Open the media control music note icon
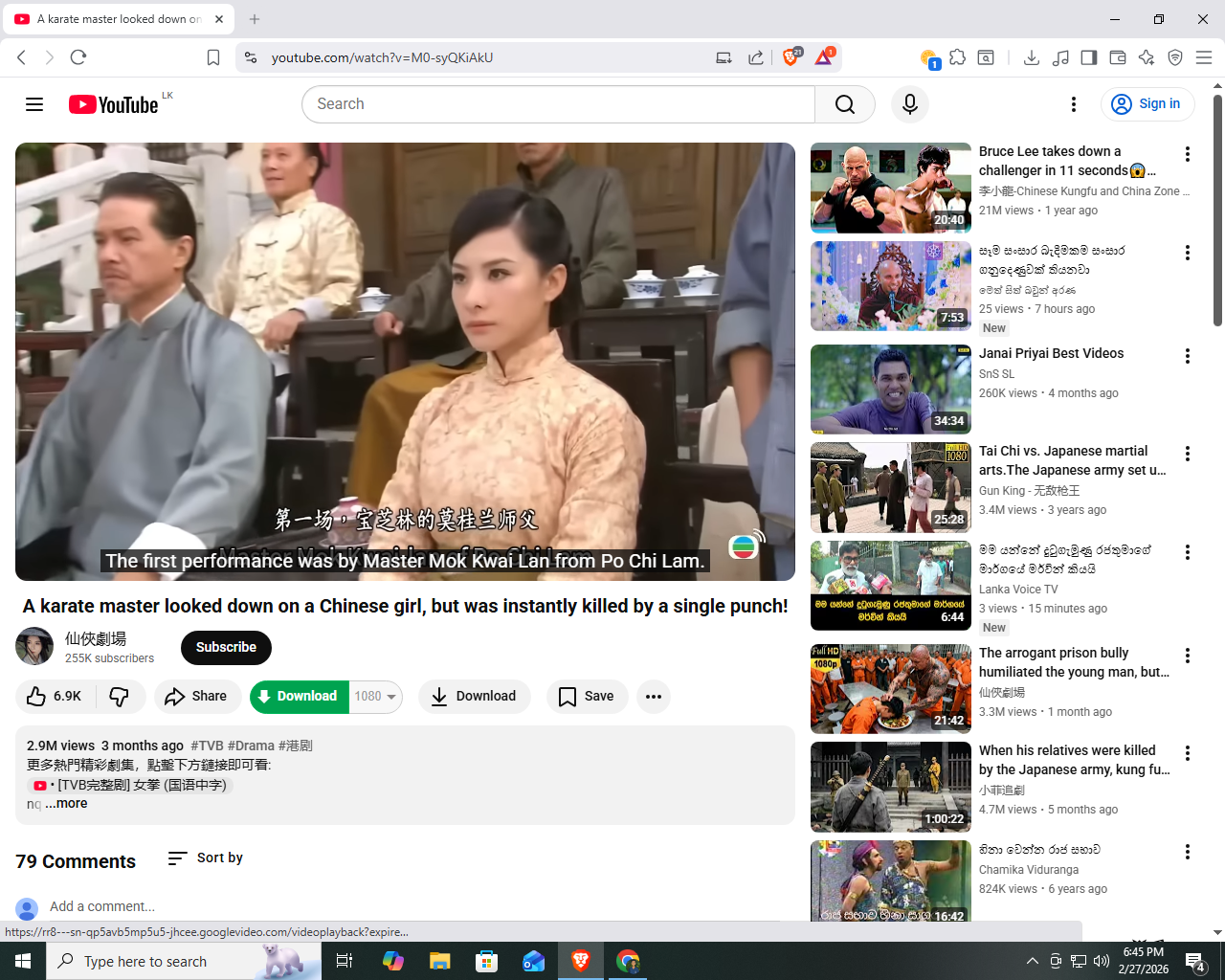 [1060, 57]
